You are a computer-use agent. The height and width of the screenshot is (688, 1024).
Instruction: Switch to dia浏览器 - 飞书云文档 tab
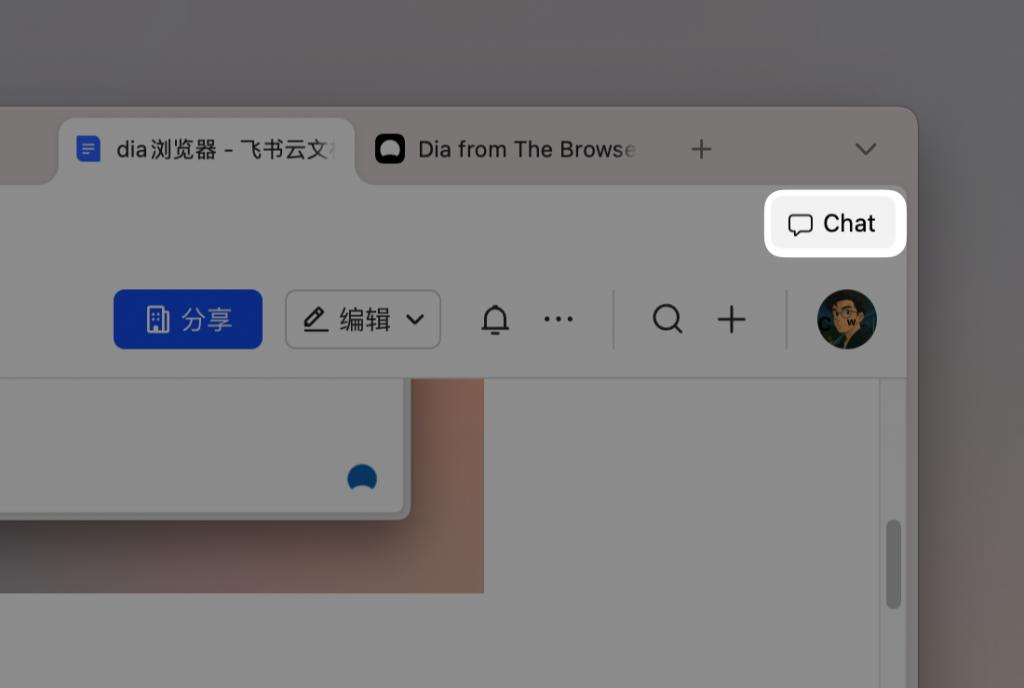click(x=207, y=149)
